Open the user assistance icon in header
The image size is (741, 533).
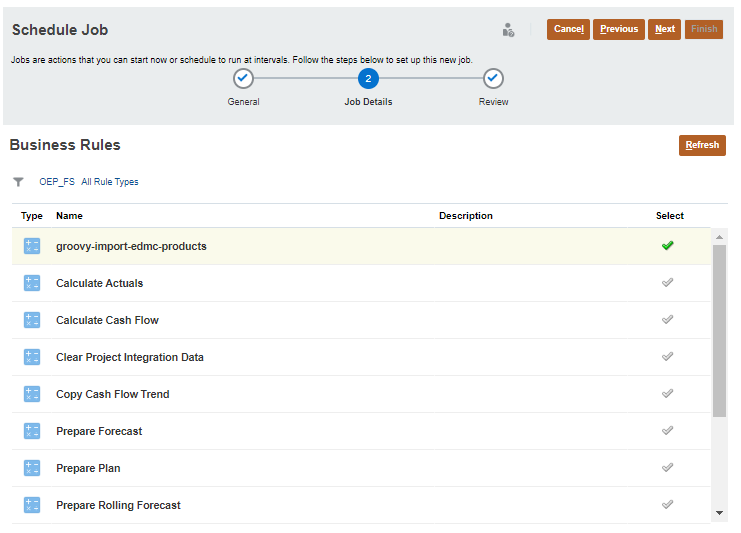[508, 30]
